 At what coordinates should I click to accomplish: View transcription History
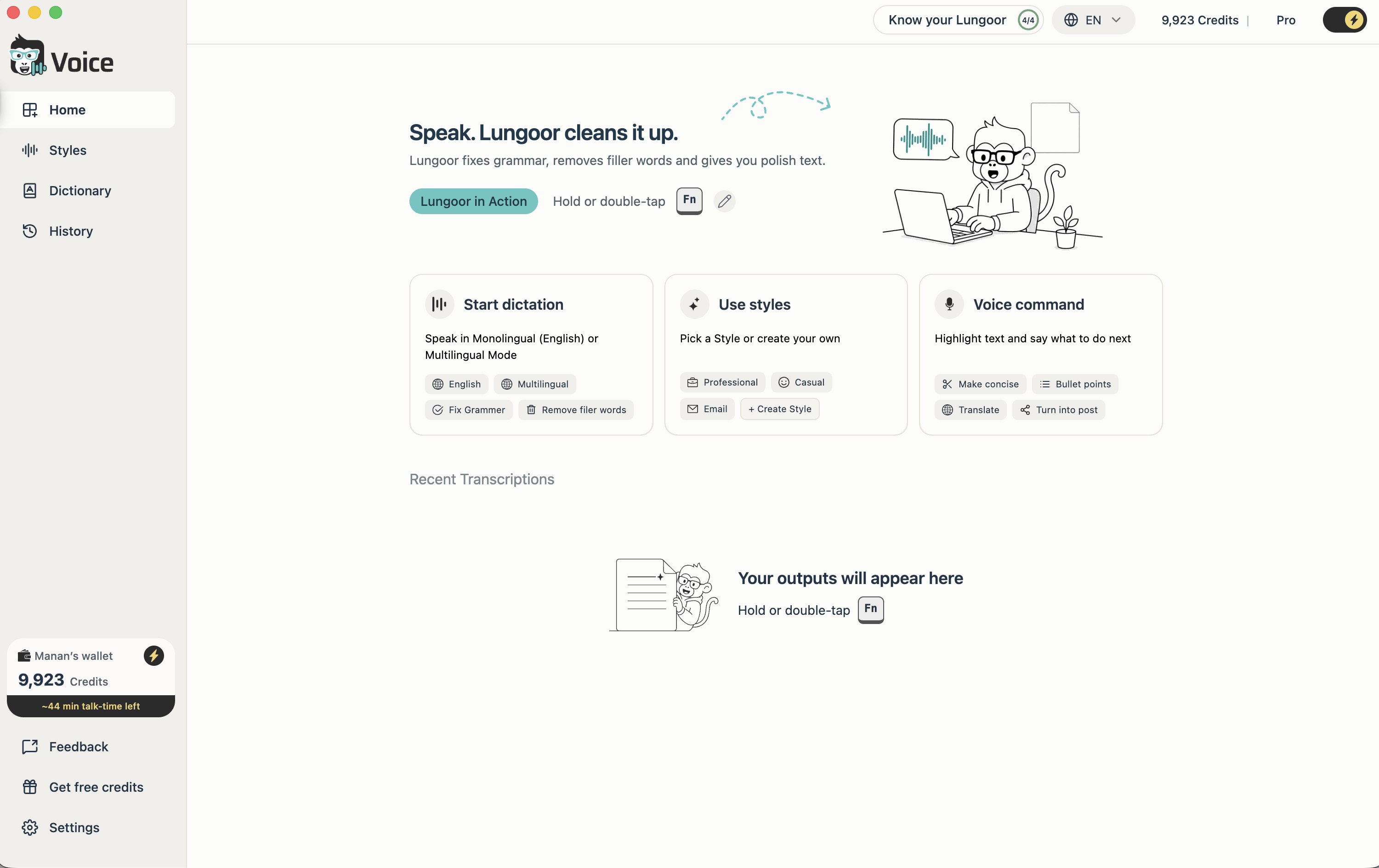[x=88, y=231]
